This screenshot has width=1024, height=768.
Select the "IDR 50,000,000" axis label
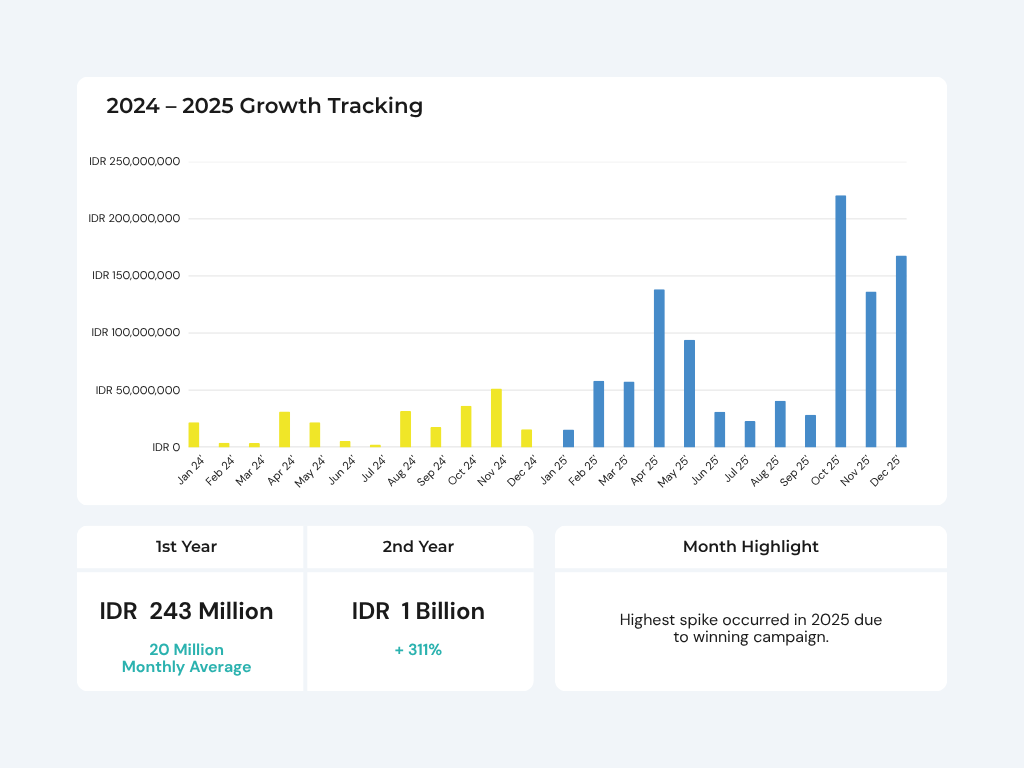pyautogui.click(x=138, y=390)
